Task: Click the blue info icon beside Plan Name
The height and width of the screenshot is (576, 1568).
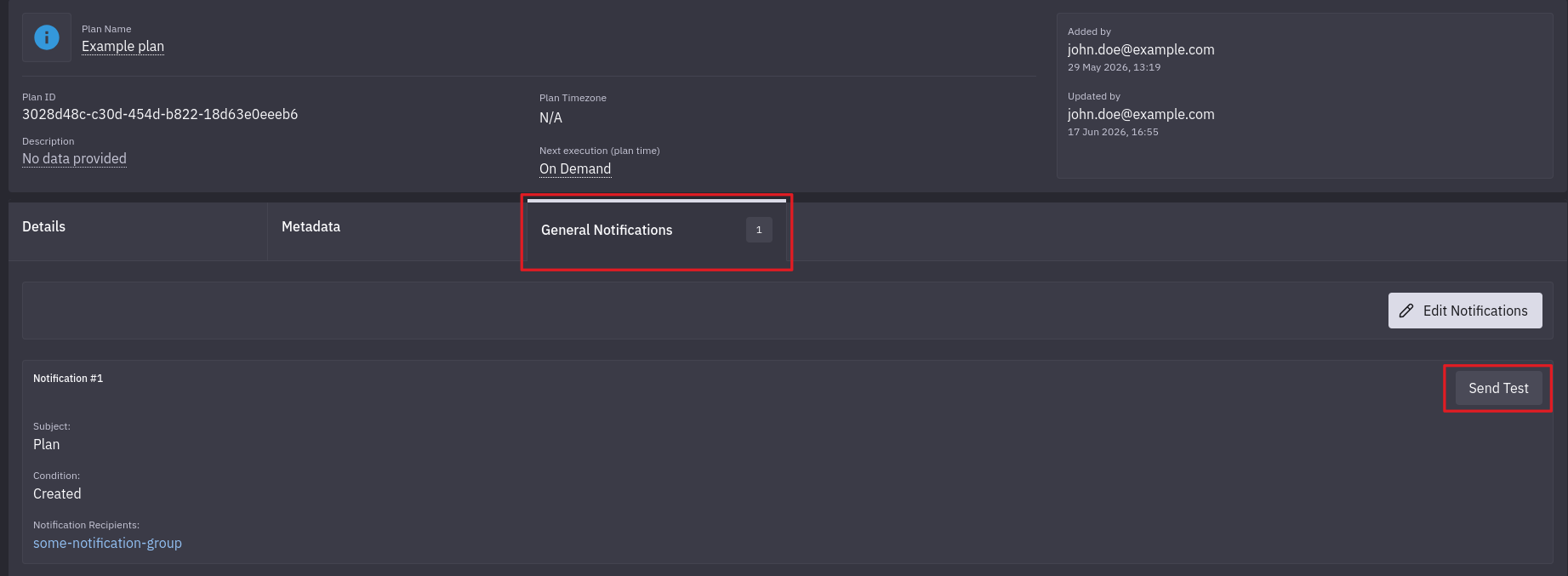Action: click(47, 37)
